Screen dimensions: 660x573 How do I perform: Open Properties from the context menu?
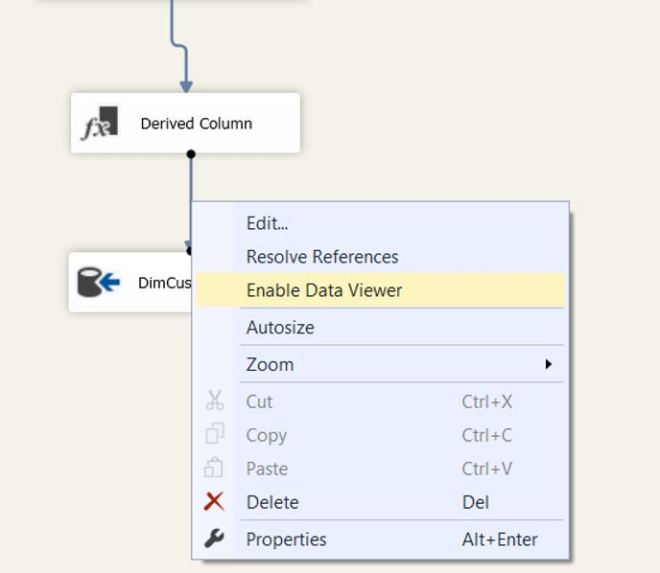tap(286, 539)
